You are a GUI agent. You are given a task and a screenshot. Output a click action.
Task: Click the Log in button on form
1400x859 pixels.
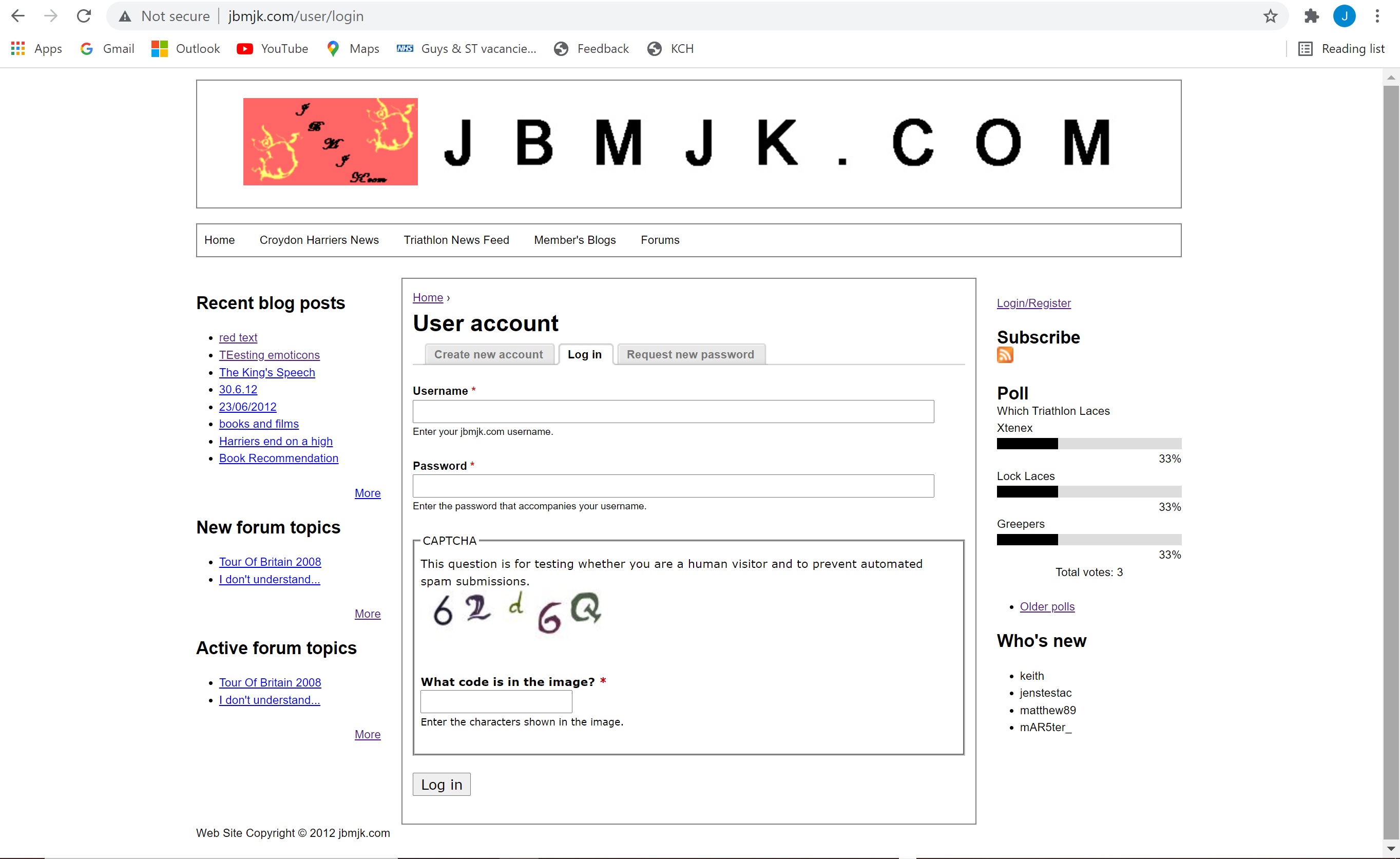tap(441, 785)
